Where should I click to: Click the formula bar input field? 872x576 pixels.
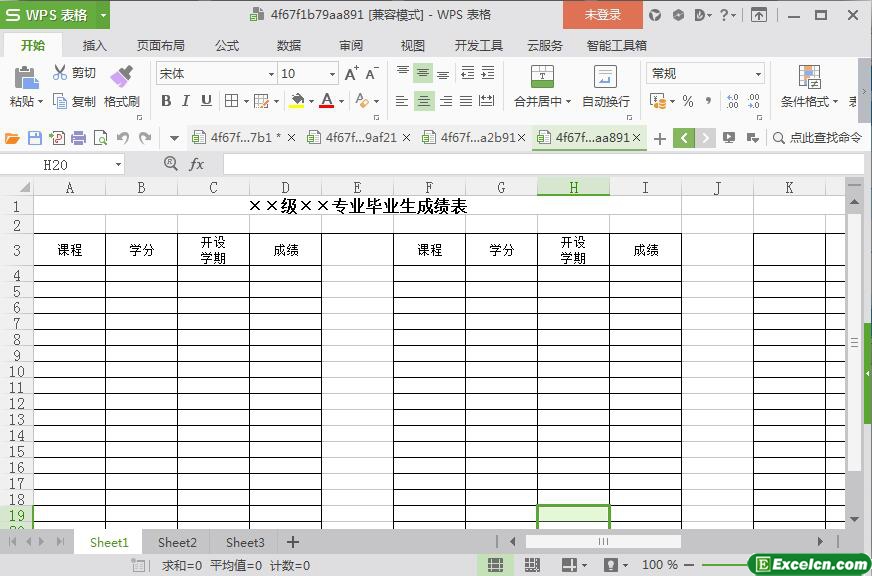coord(543,165)
